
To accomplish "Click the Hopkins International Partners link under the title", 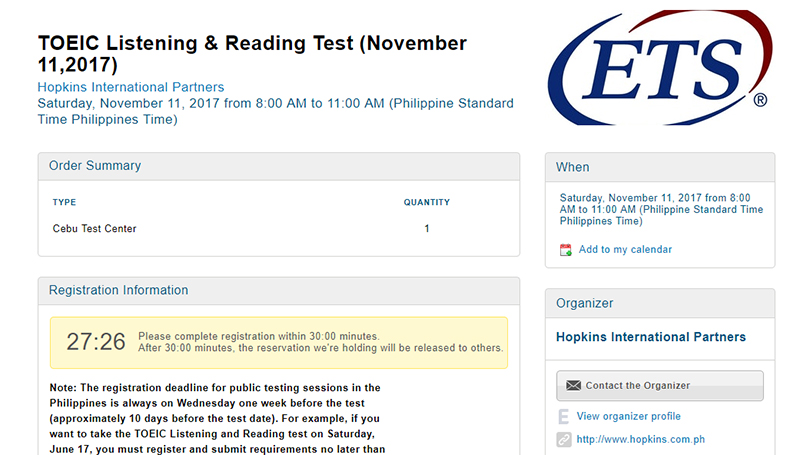I will click(131, 87).
